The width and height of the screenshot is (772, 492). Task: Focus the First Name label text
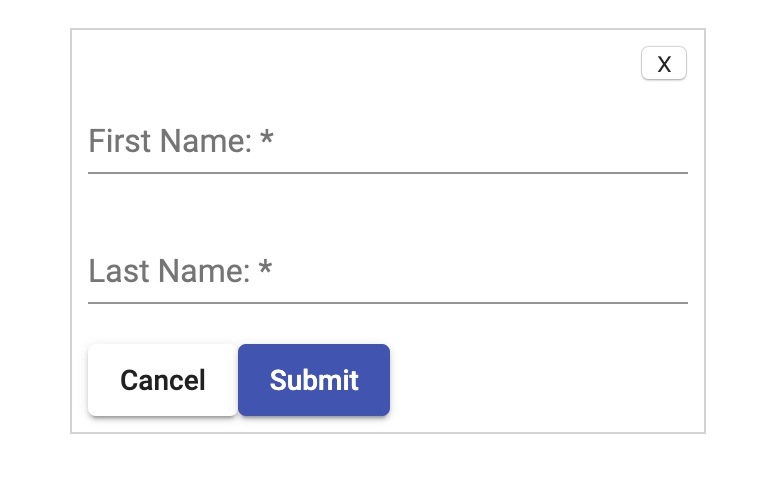(170, 141)
